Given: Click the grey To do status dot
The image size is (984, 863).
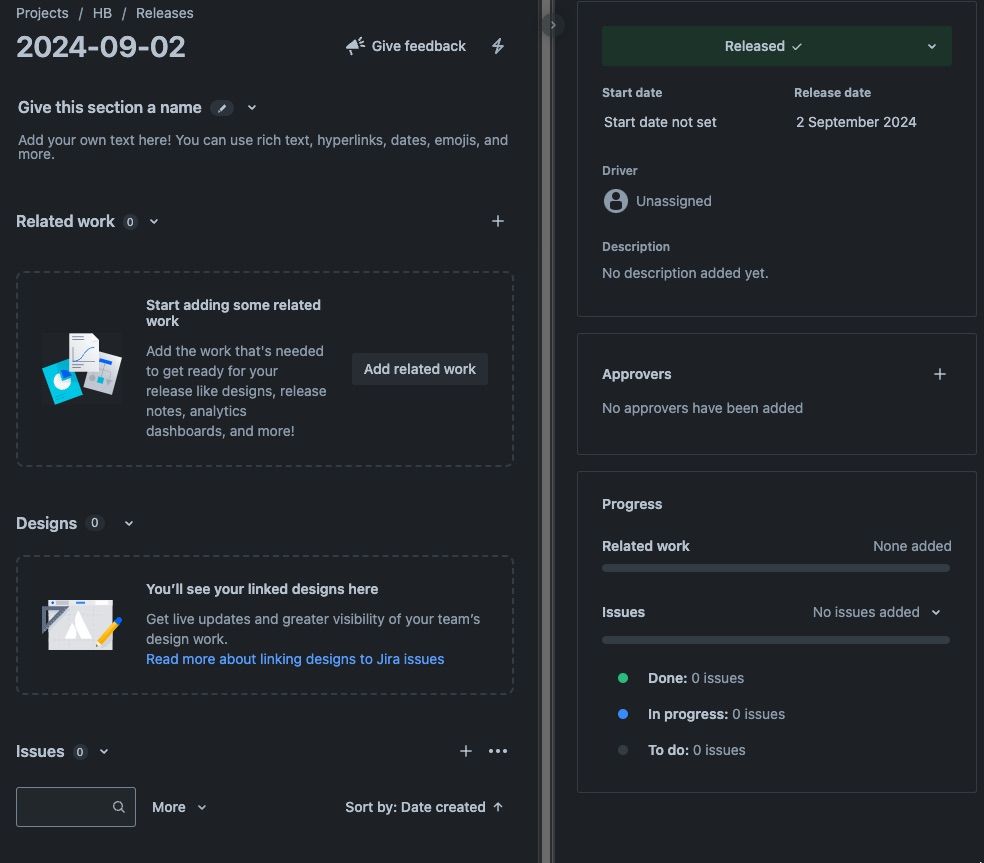Looking at the screenshot, I should [x=623, y=750].
